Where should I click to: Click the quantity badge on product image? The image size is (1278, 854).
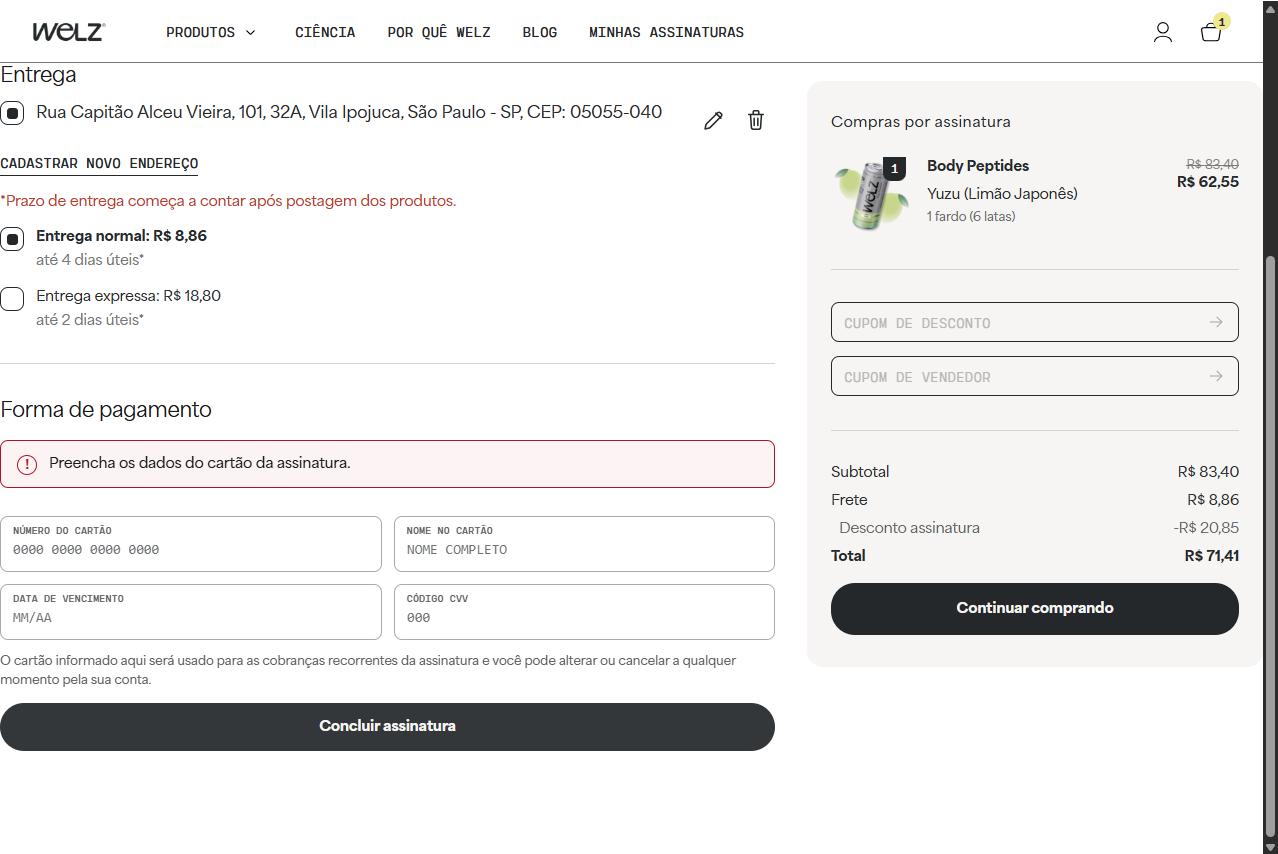(x=895, y=169)
